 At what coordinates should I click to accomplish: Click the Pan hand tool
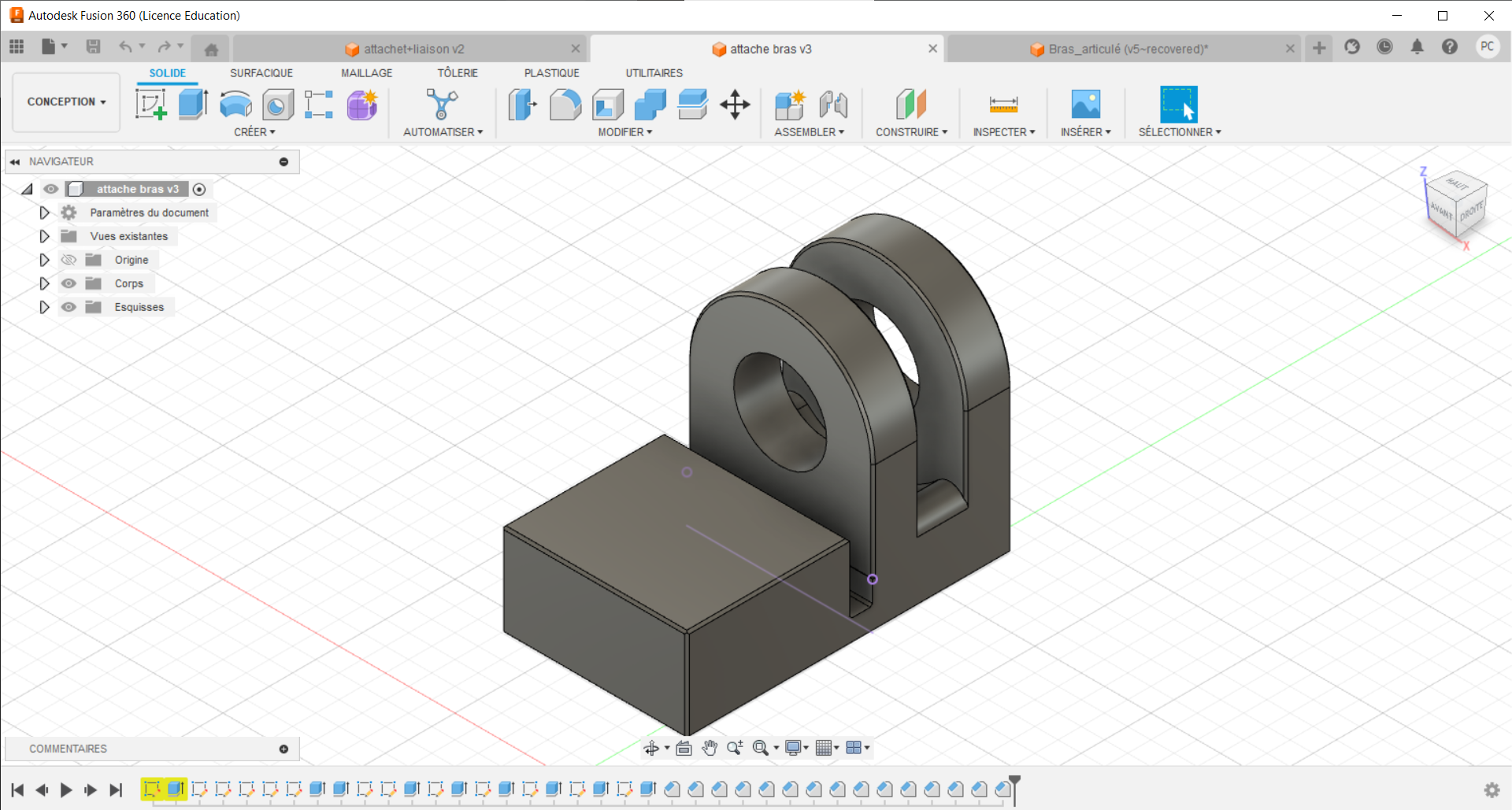710,748
